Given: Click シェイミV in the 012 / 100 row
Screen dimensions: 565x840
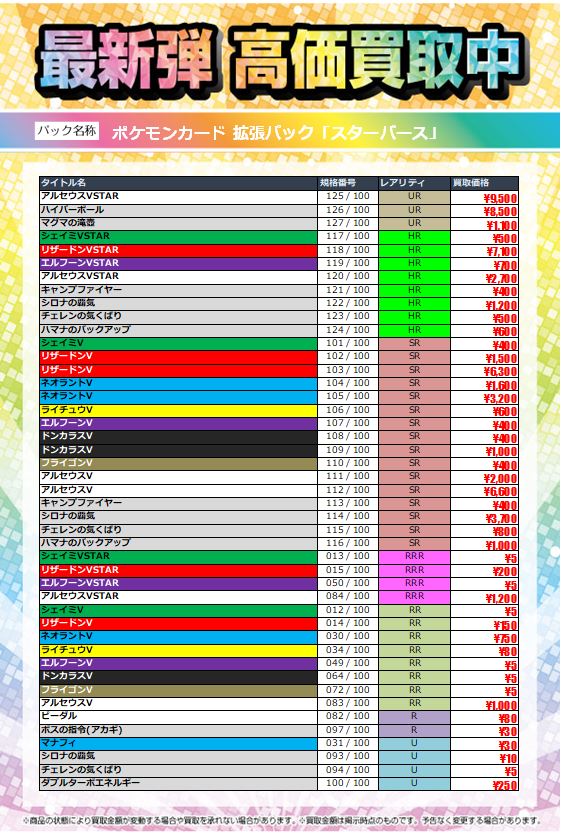Looking at the screenshot, I should [62, 610].
